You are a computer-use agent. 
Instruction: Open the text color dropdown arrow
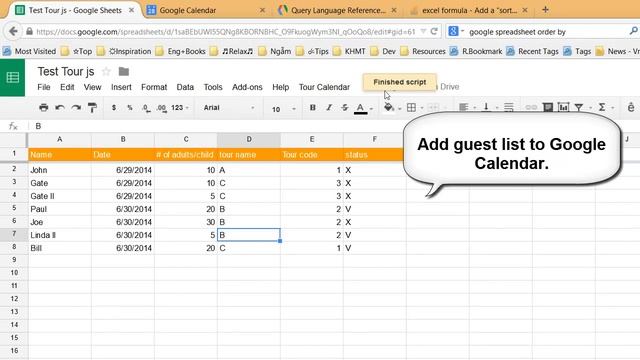(371, 109)
